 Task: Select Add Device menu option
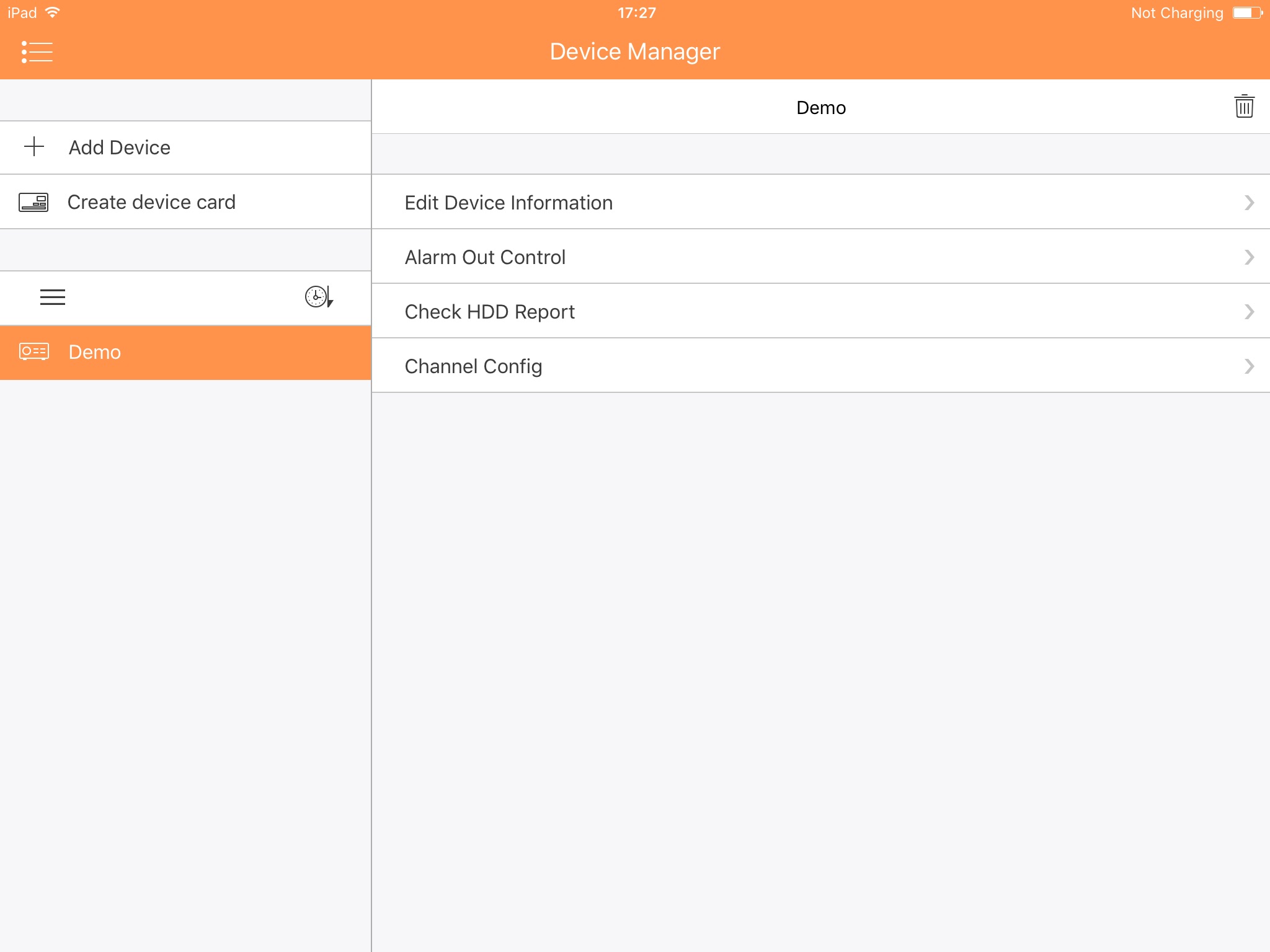point(186,147)
